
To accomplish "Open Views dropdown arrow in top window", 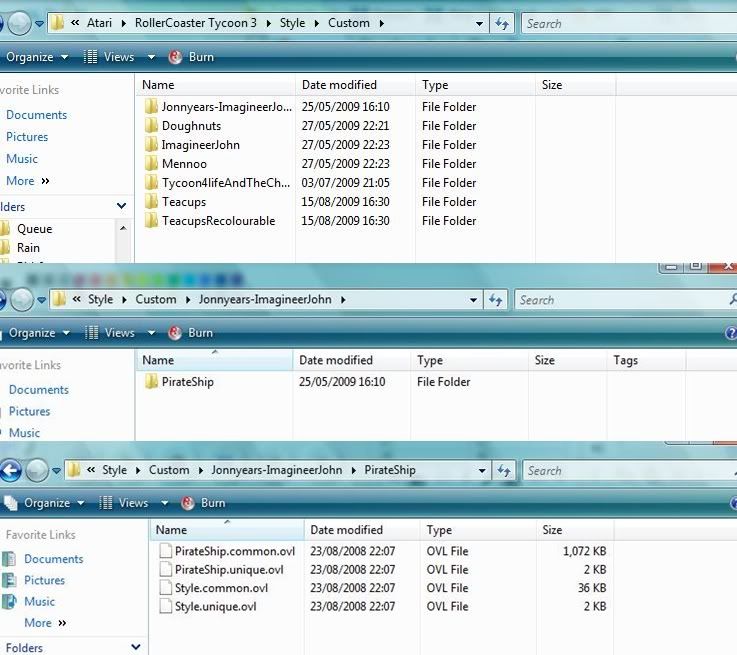I will pyautogui.click(x=151, y=57).
